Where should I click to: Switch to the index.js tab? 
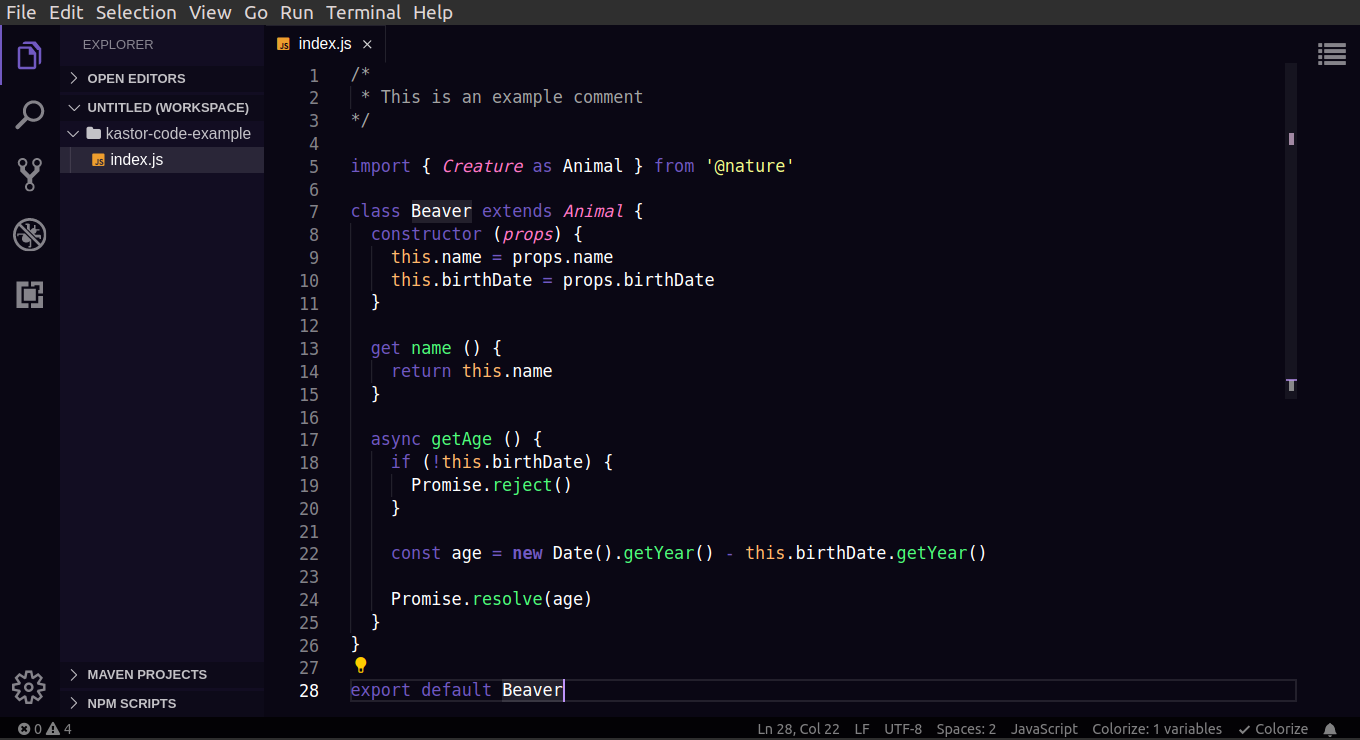tap(325, 44)
